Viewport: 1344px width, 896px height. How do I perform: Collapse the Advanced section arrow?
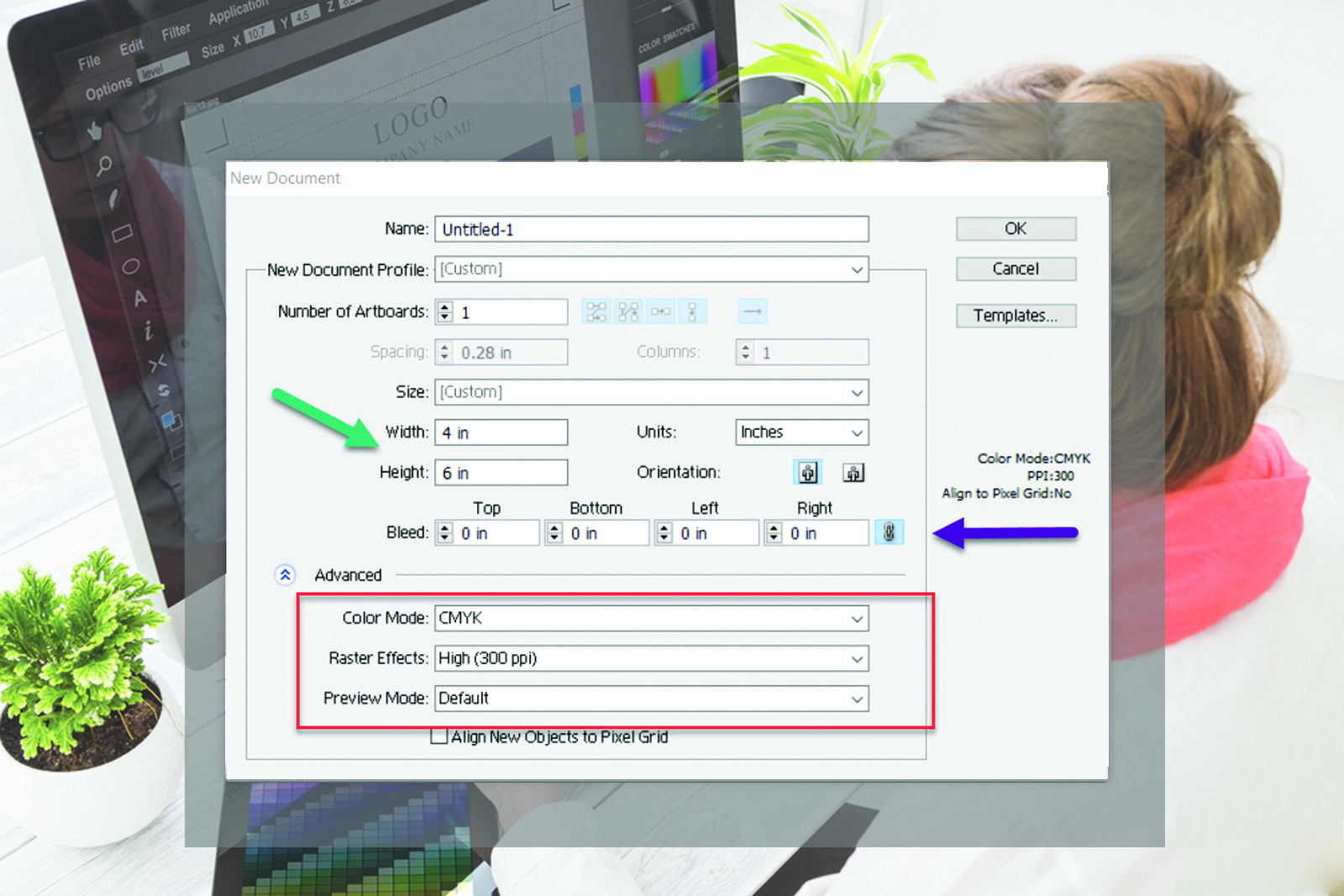pos(285,574)
